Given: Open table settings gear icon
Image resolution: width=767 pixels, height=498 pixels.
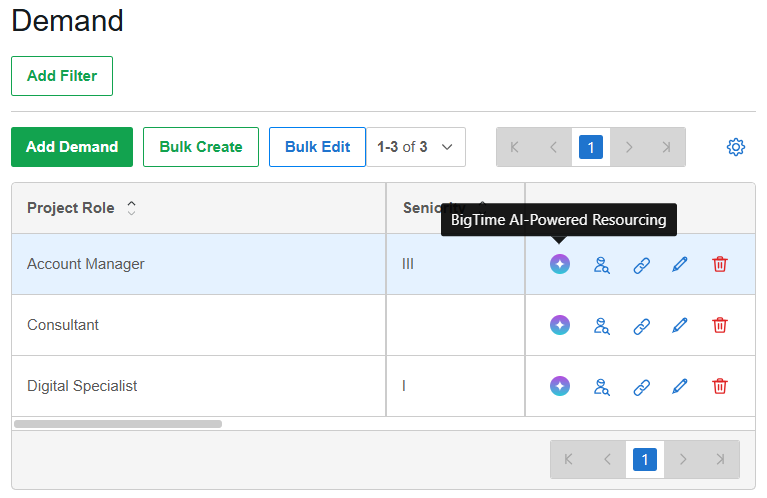Looking at the screenshot, I should [x=736, y=147].
